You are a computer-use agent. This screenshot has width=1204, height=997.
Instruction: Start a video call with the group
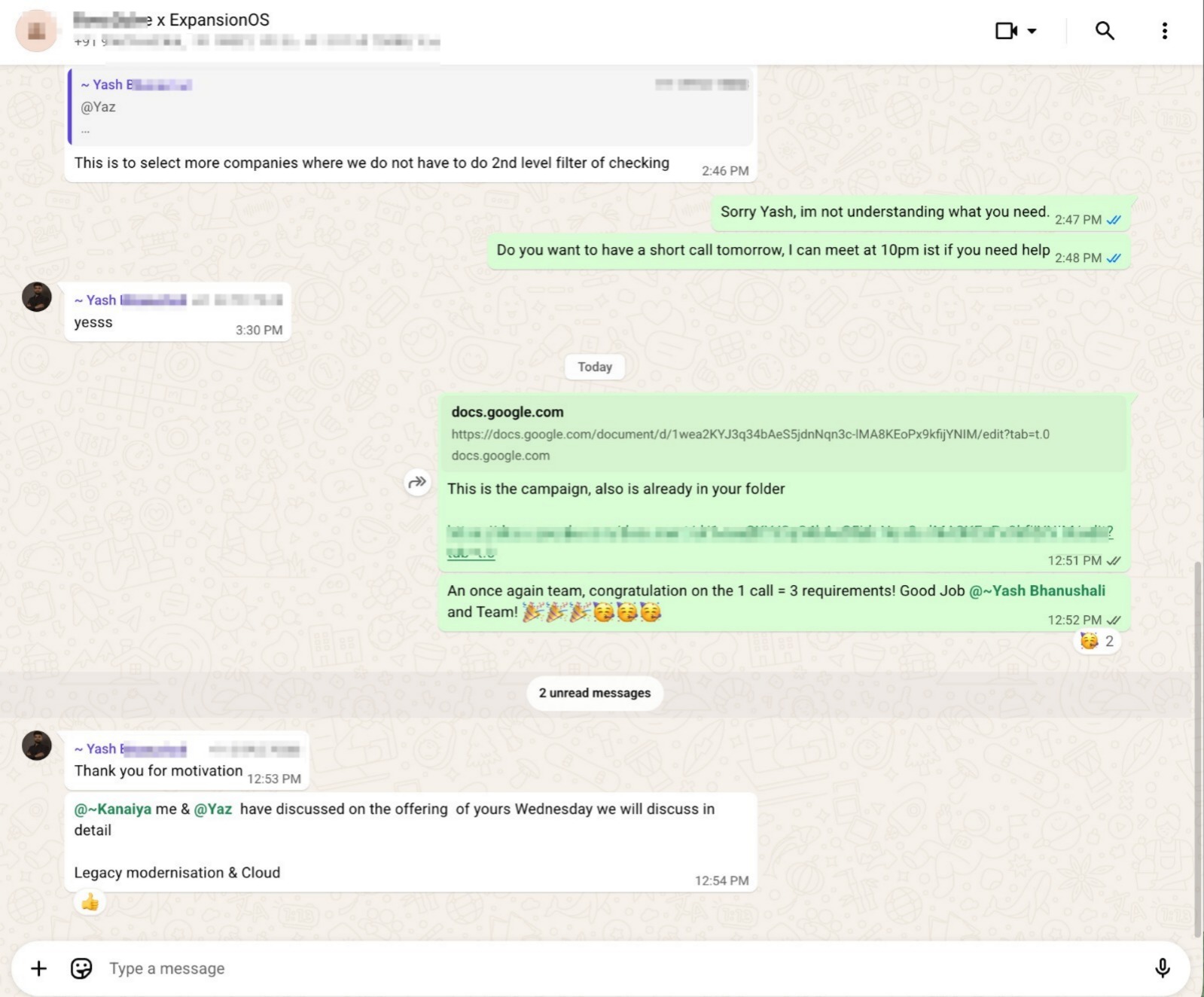(x=1006, y=31)
